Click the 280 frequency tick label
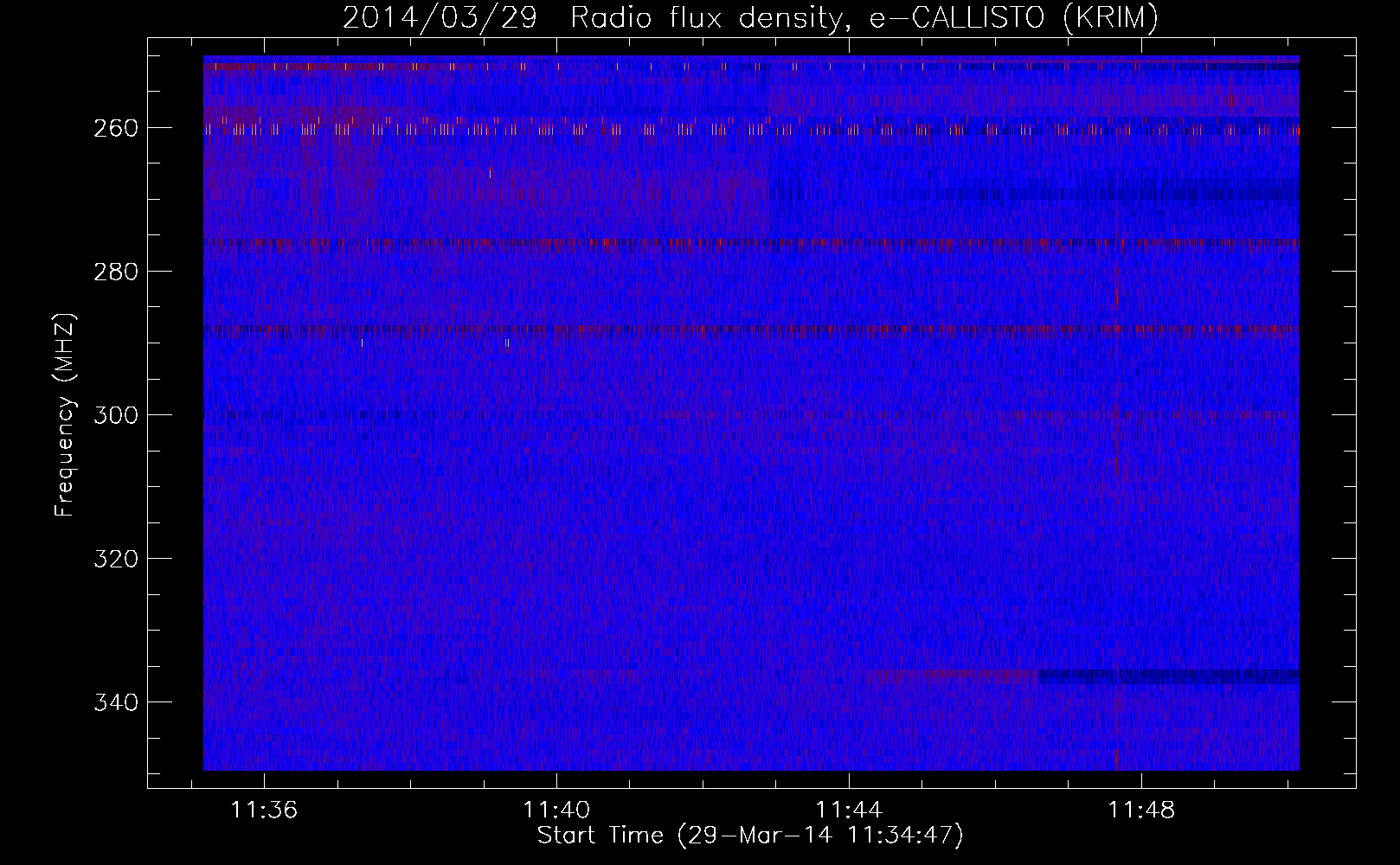The height and width of the screenshot is (865, 1400). 116,272
